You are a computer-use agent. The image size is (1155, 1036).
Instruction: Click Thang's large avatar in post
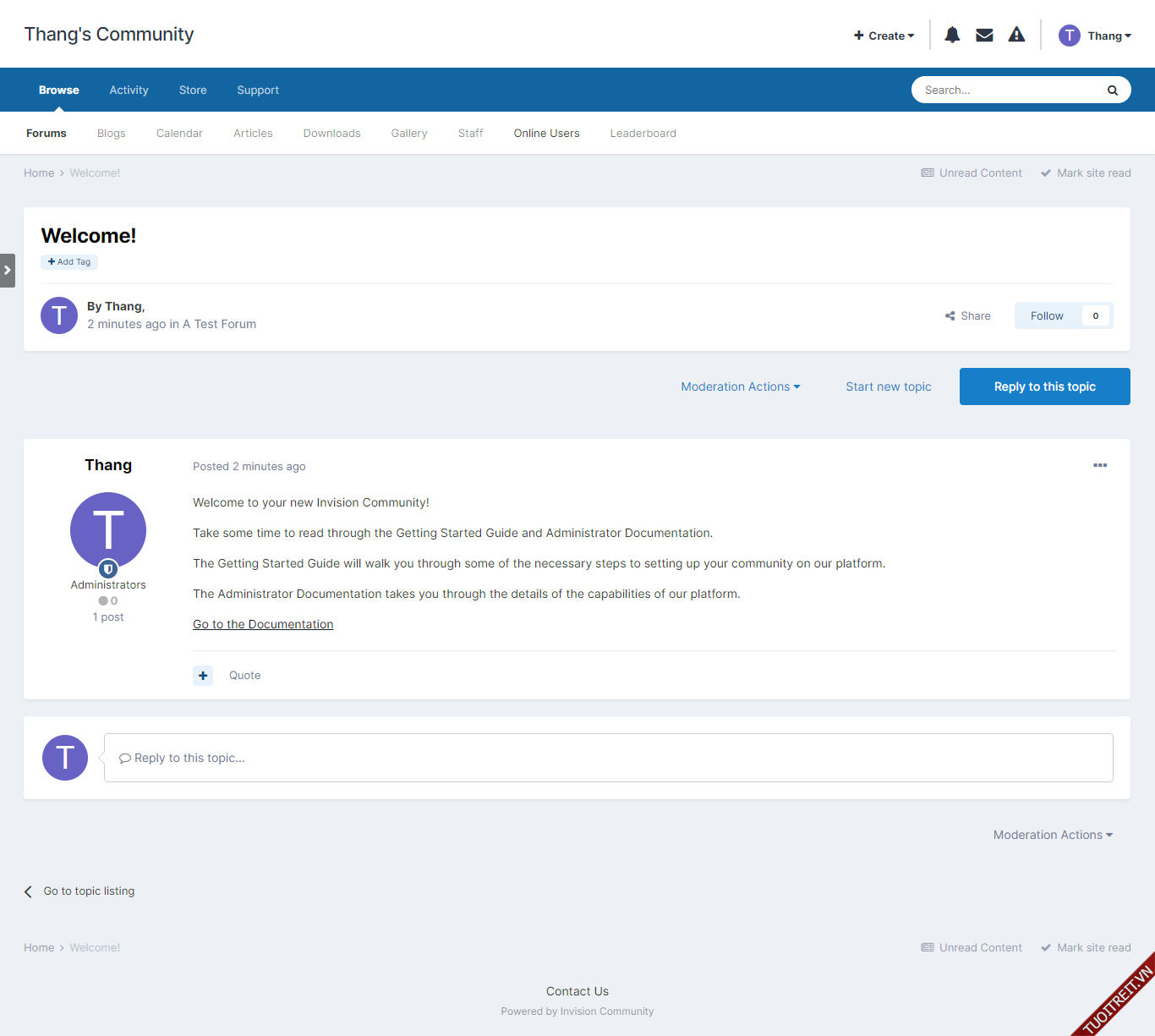(x=108, y=530)
